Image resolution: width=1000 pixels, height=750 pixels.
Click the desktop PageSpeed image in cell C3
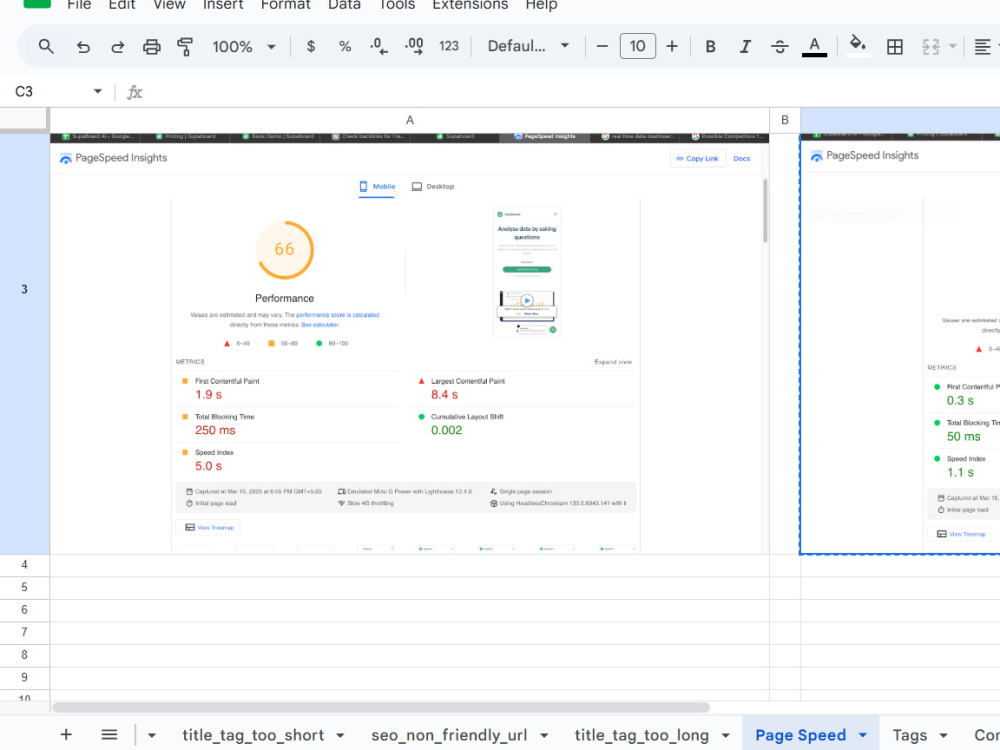(900, 344)
